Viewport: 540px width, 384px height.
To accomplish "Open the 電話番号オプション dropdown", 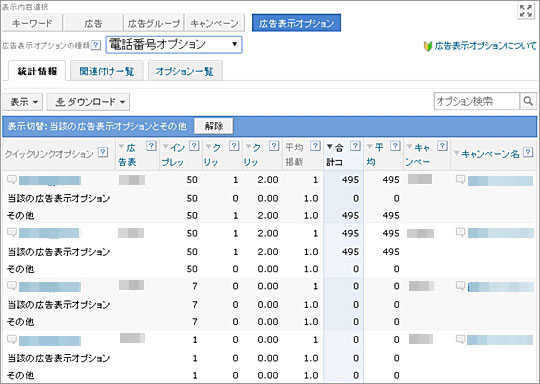I will click(x=174, y=44).
